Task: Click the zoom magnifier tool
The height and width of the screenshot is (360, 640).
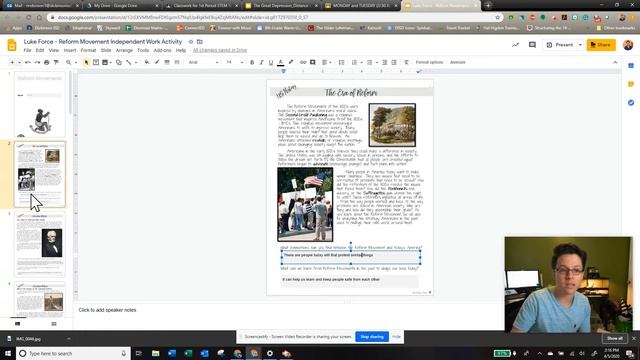Action: click(69, 62)
